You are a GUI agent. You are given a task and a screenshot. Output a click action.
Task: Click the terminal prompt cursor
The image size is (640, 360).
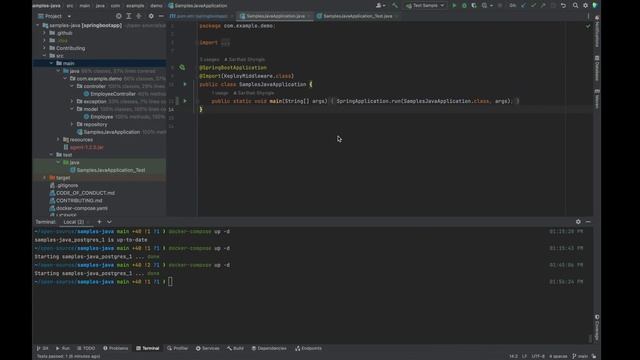pos(170,282)
